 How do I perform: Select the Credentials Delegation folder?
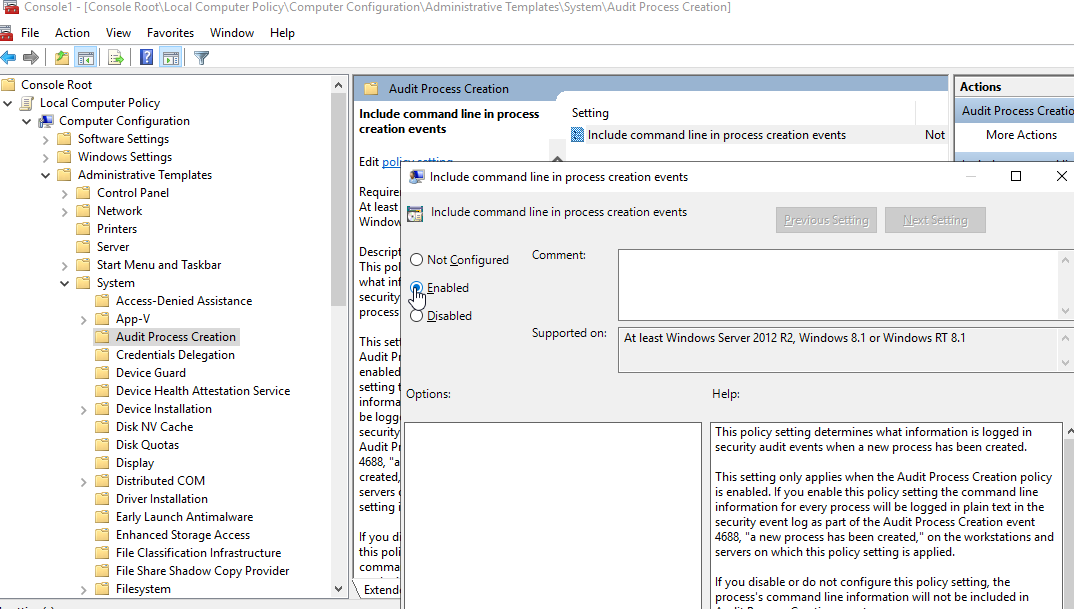click(x=175, y=355)
